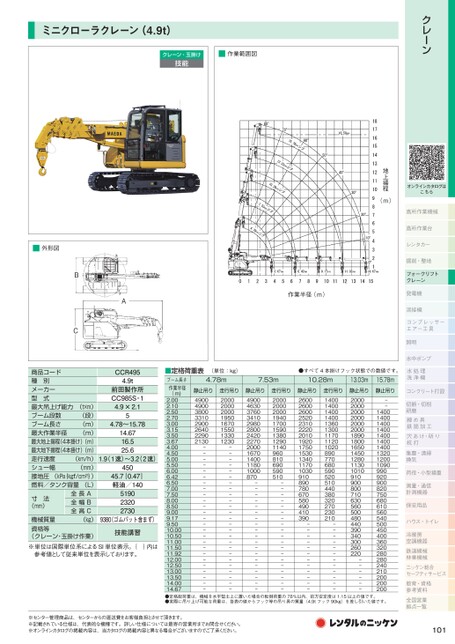Click the top-view outline drawing with dimension B
This screenshot has height=644, width=455.
coord(117,275)
